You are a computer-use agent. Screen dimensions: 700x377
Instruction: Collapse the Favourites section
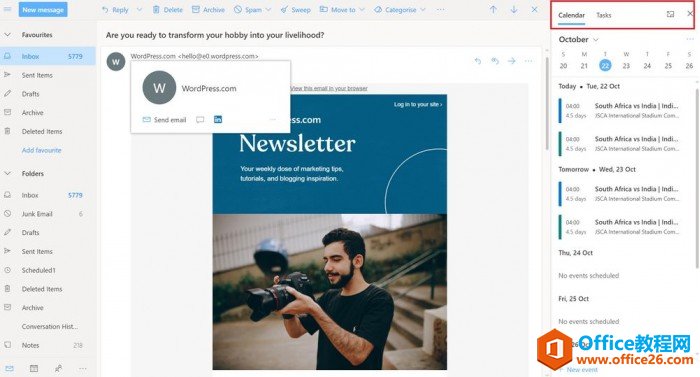pos(8,34)
